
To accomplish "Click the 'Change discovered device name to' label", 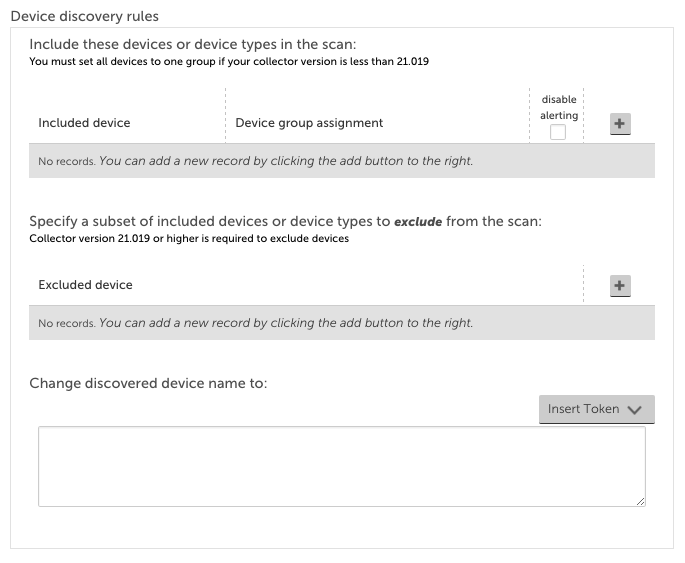I will tap(148, 383).
